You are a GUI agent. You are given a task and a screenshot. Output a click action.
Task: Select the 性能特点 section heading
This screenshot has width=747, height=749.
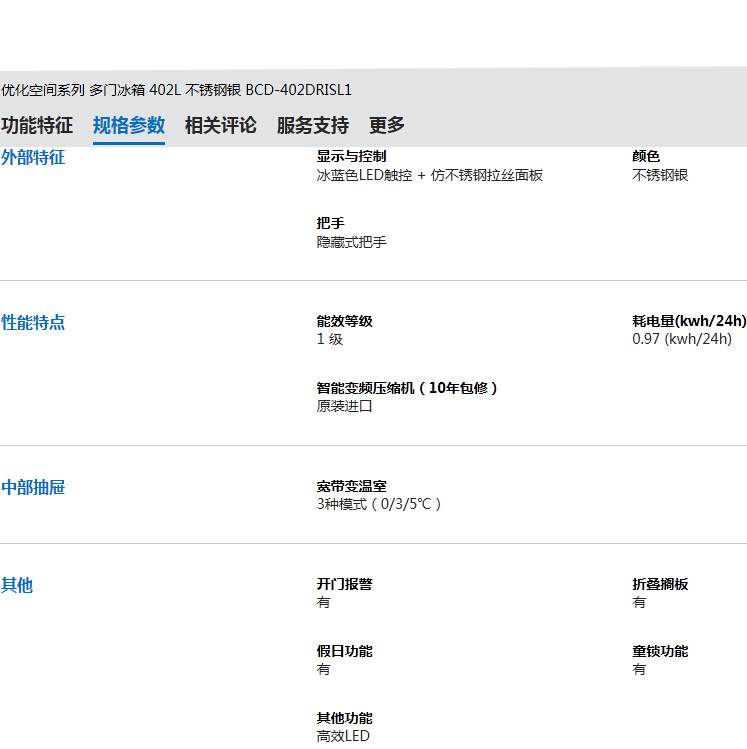33,322
